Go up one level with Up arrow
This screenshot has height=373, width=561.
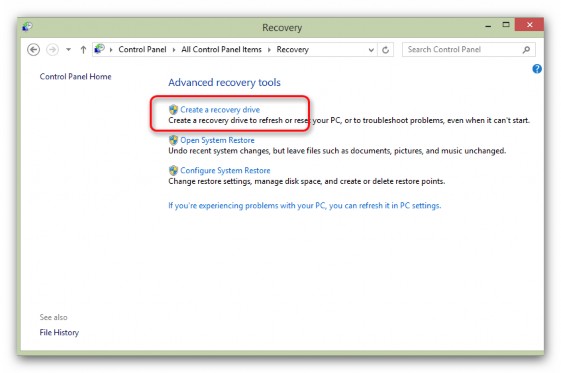[83, 49]
